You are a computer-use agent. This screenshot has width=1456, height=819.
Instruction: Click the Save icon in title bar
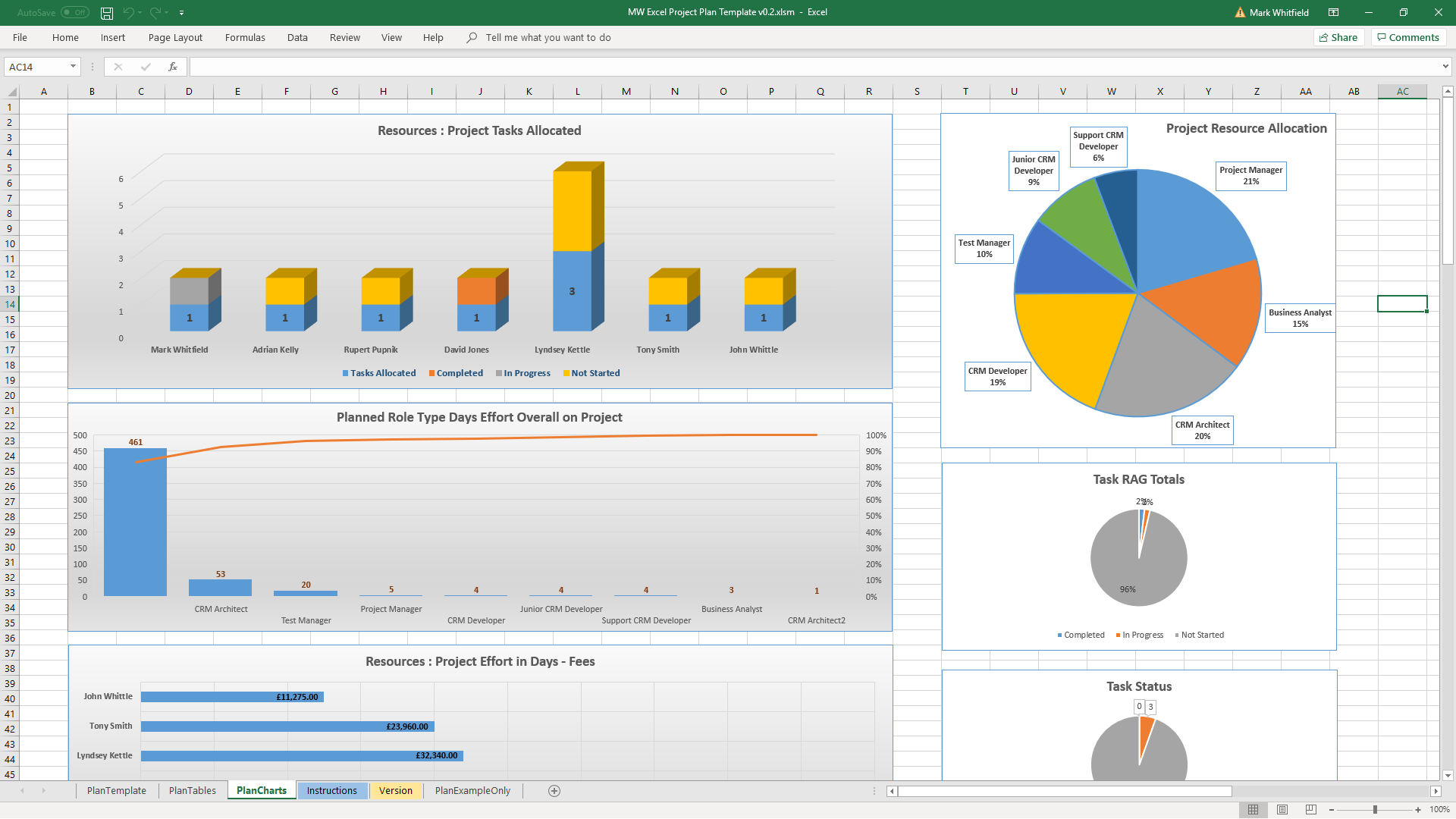(107, 13)
